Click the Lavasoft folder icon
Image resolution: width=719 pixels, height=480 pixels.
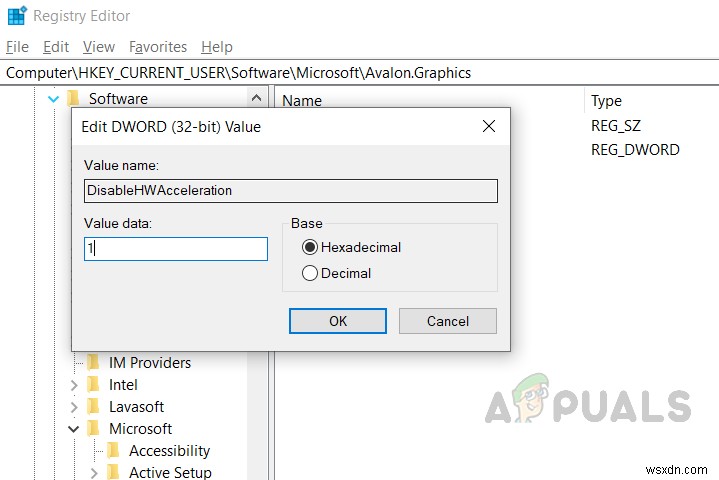tap(94, 406)
